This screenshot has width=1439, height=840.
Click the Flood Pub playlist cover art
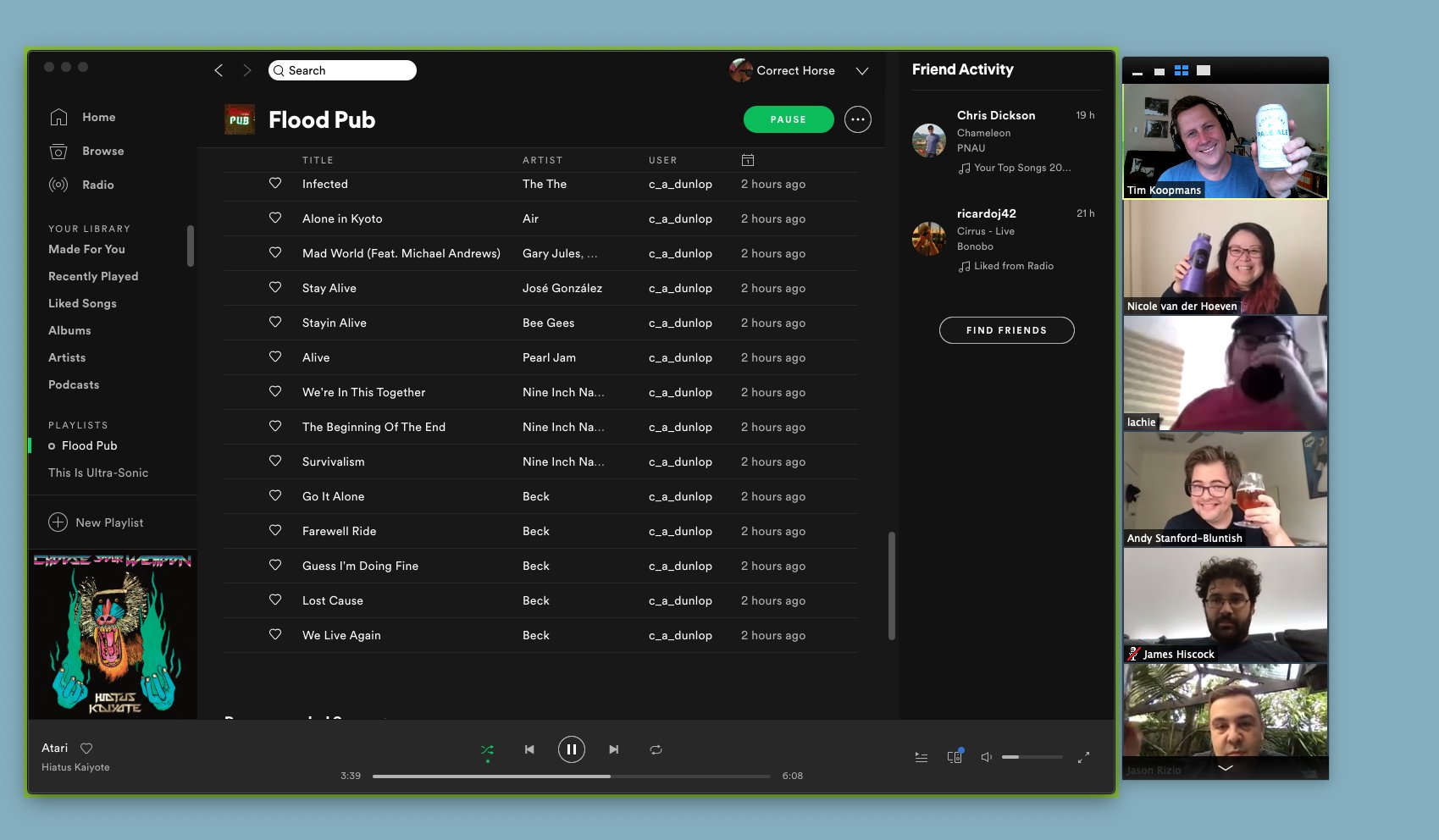point(240,119)
